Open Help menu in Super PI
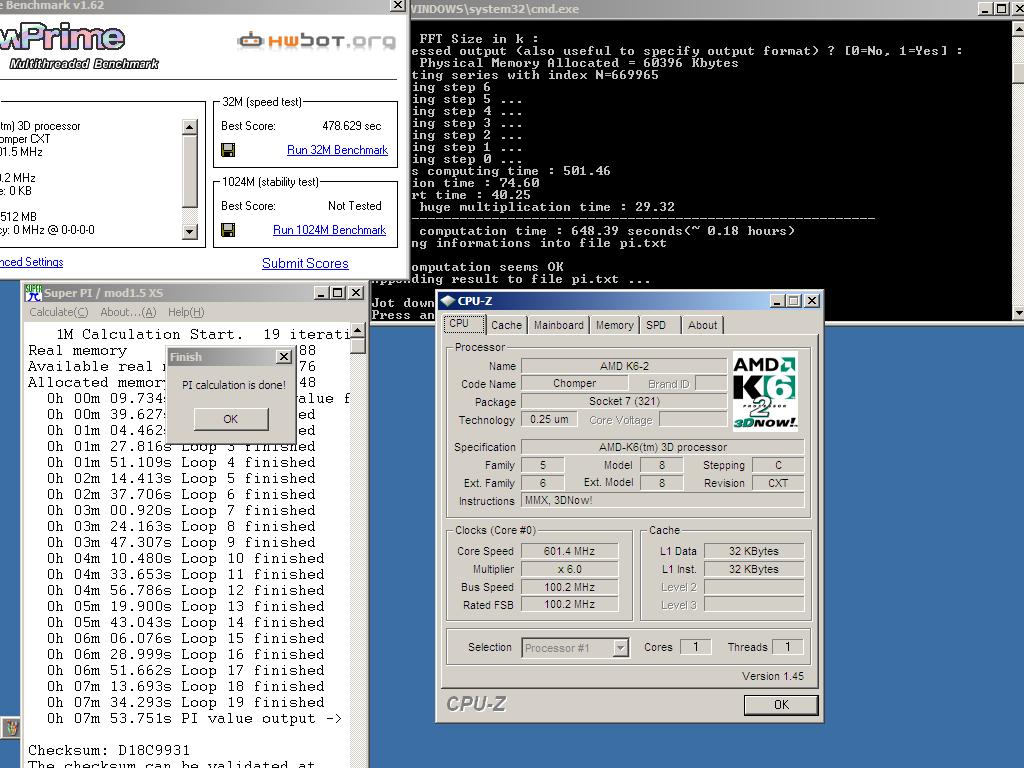1024x768 pixels. (186, 312)
